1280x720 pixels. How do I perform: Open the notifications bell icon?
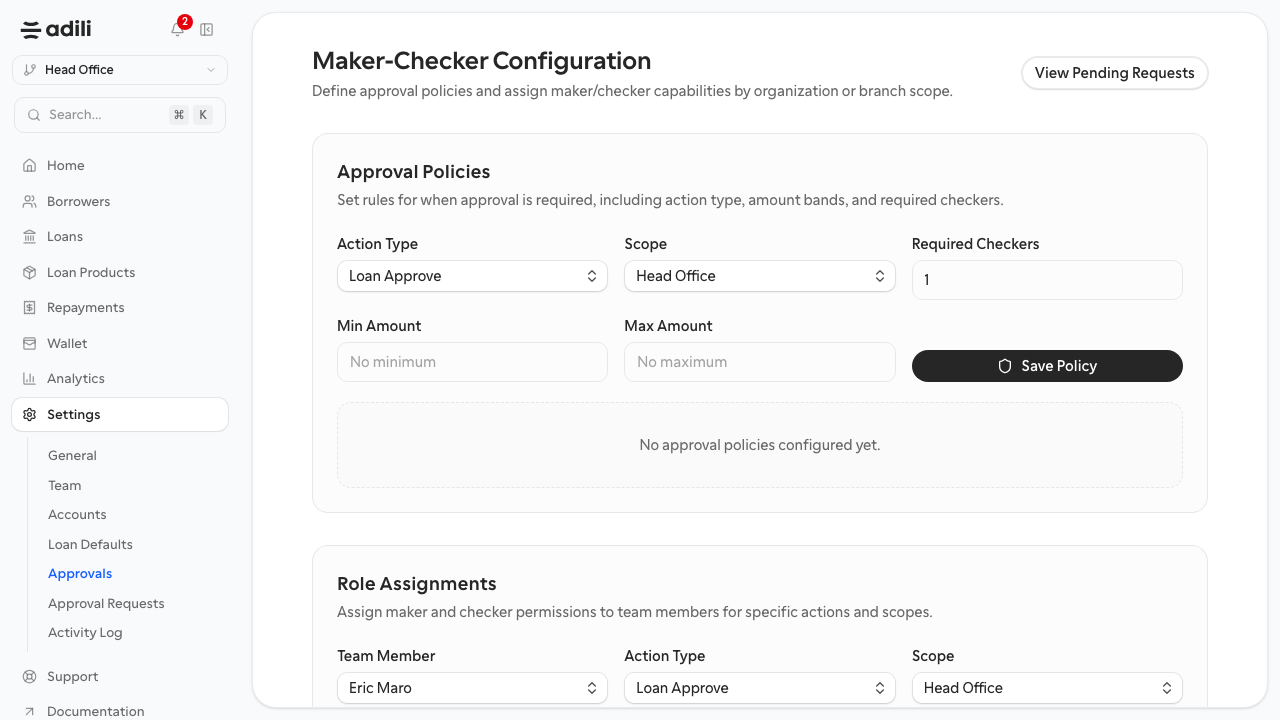point(177,30)
